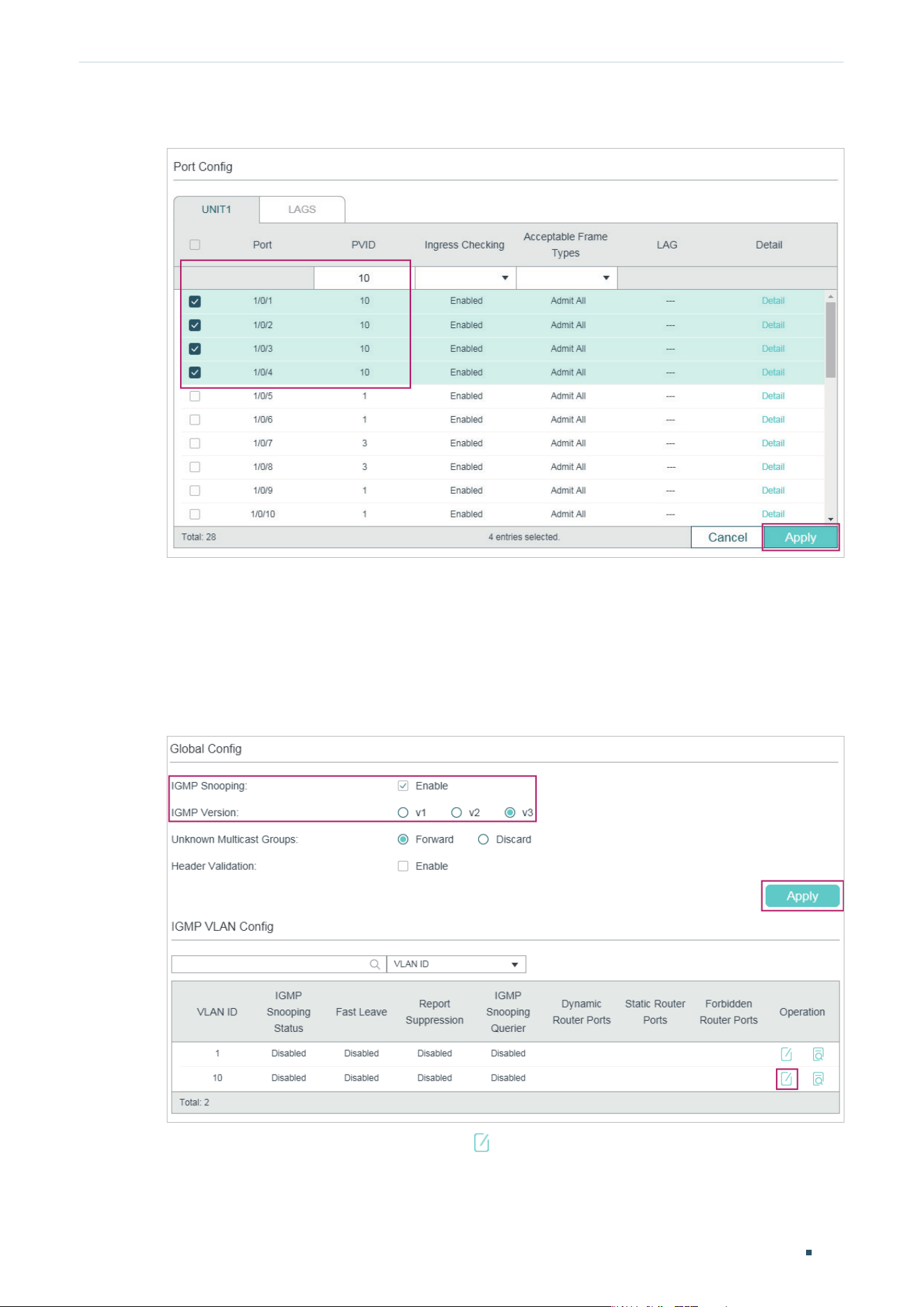Switch to the LAGS tab
The width and height of the screenshot is (924, 1307).
[x=302, y=209]
